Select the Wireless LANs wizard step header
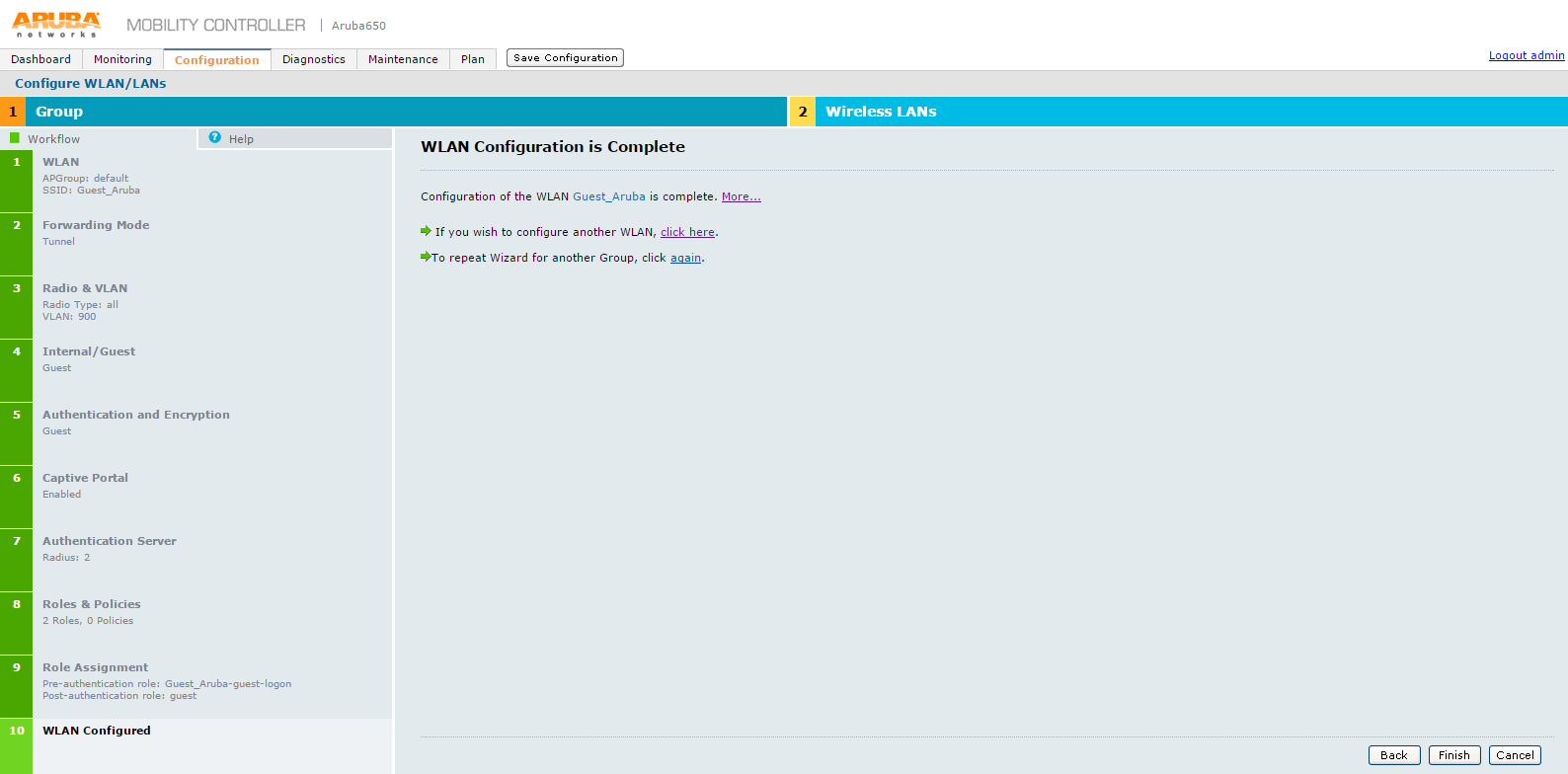This screenshot has height=774, width=1568. [x=1179, y=112]
